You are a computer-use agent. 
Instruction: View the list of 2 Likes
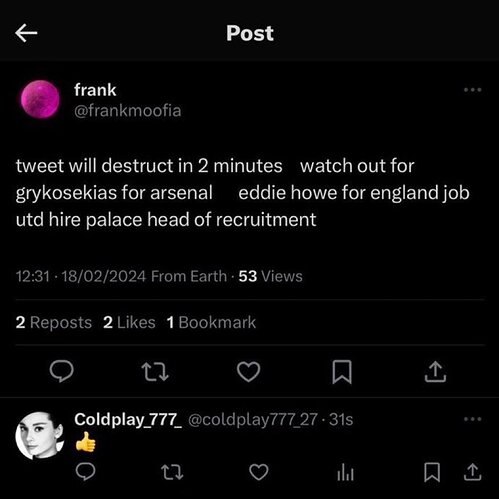click(x=129, y=322)
